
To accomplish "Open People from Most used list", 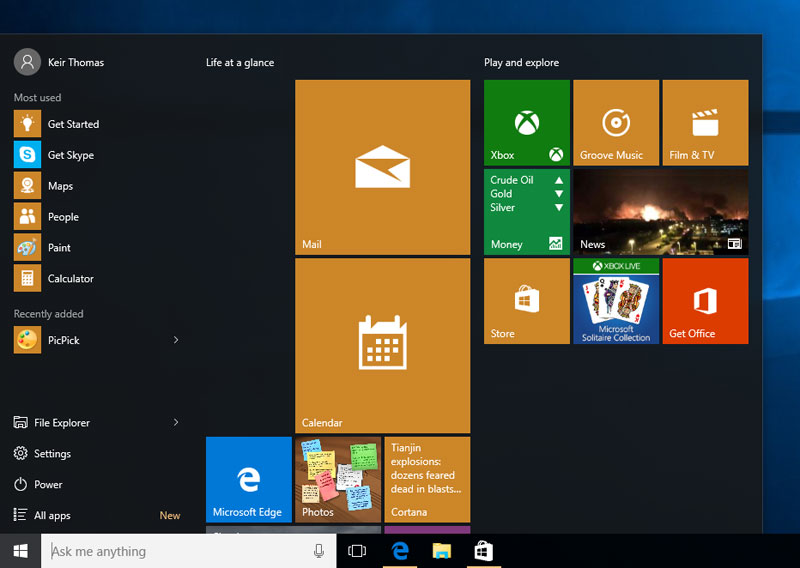I will point(97,217).
